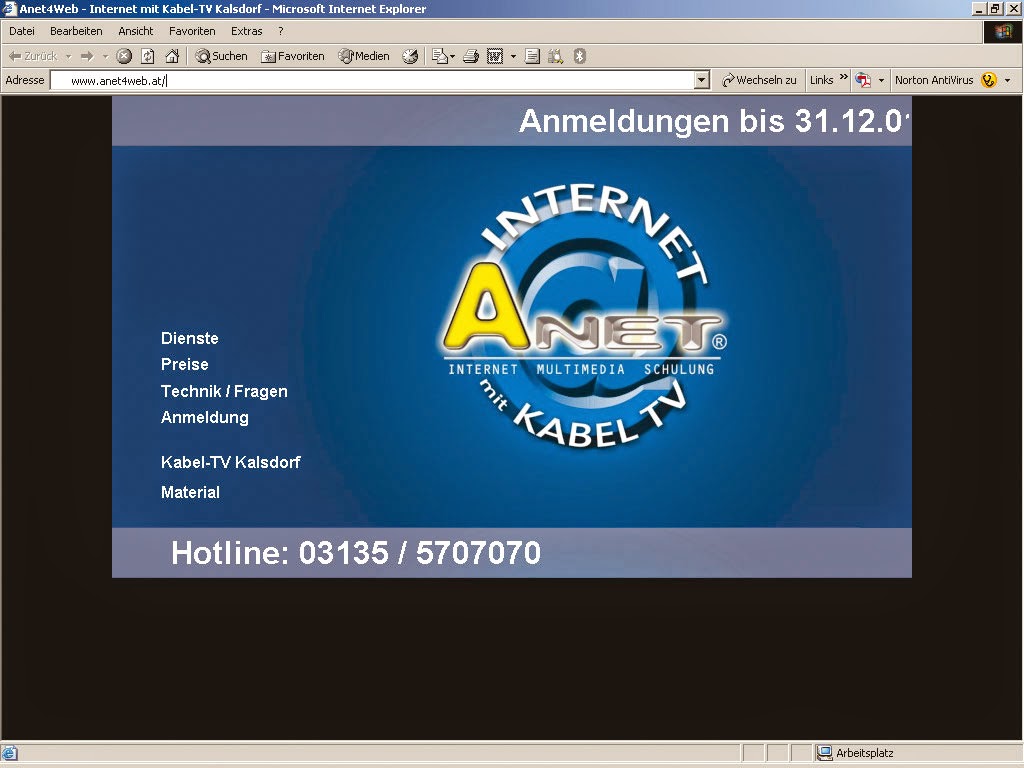
Task: Open the Material page link
Action: (x=191, y=492)
